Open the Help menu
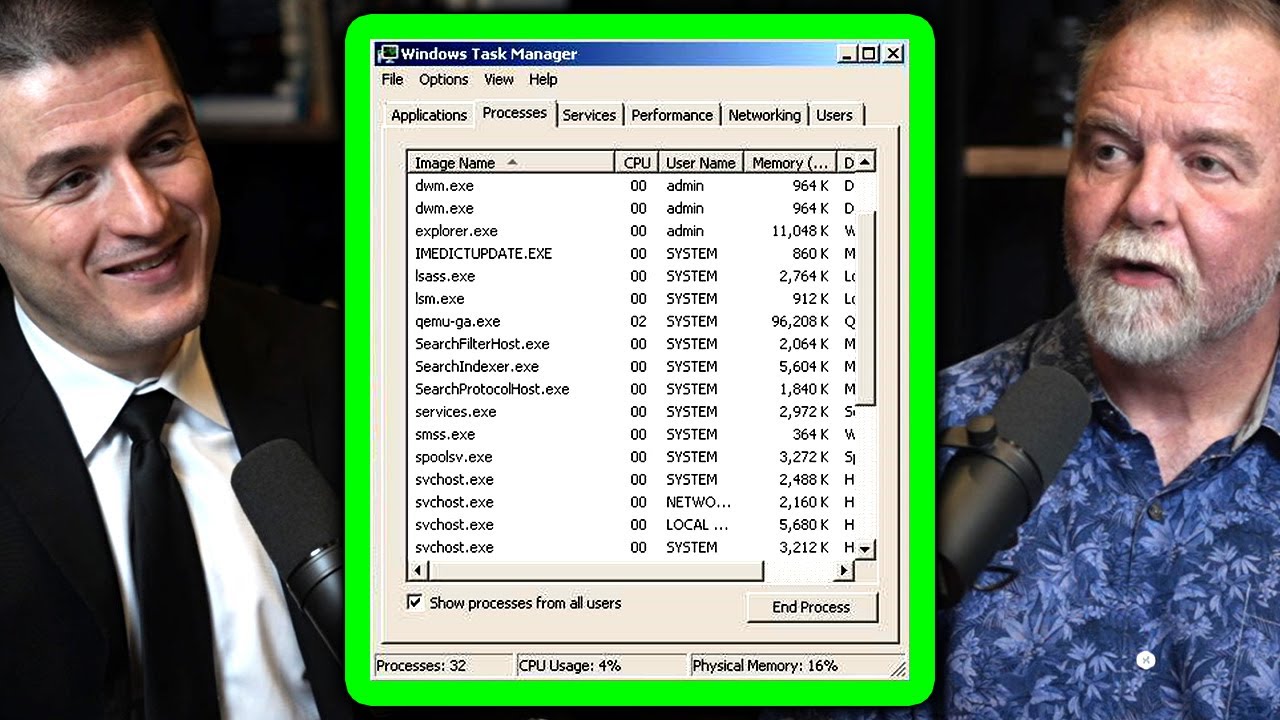The image size is (1280, 720). 543,79
